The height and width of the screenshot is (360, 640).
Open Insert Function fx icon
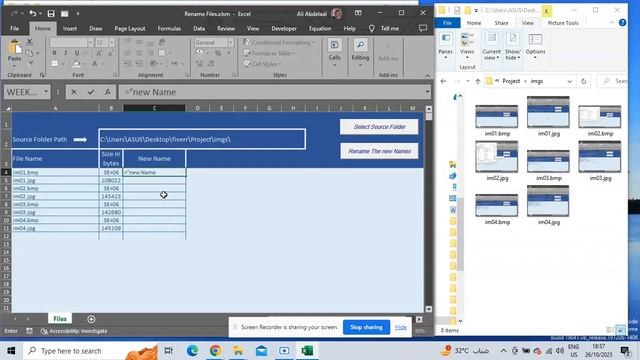(x=107, y=92)
